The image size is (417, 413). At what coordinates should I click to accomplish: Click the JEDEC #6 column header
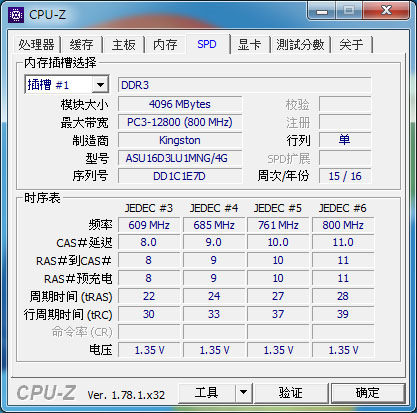point(343,208)
